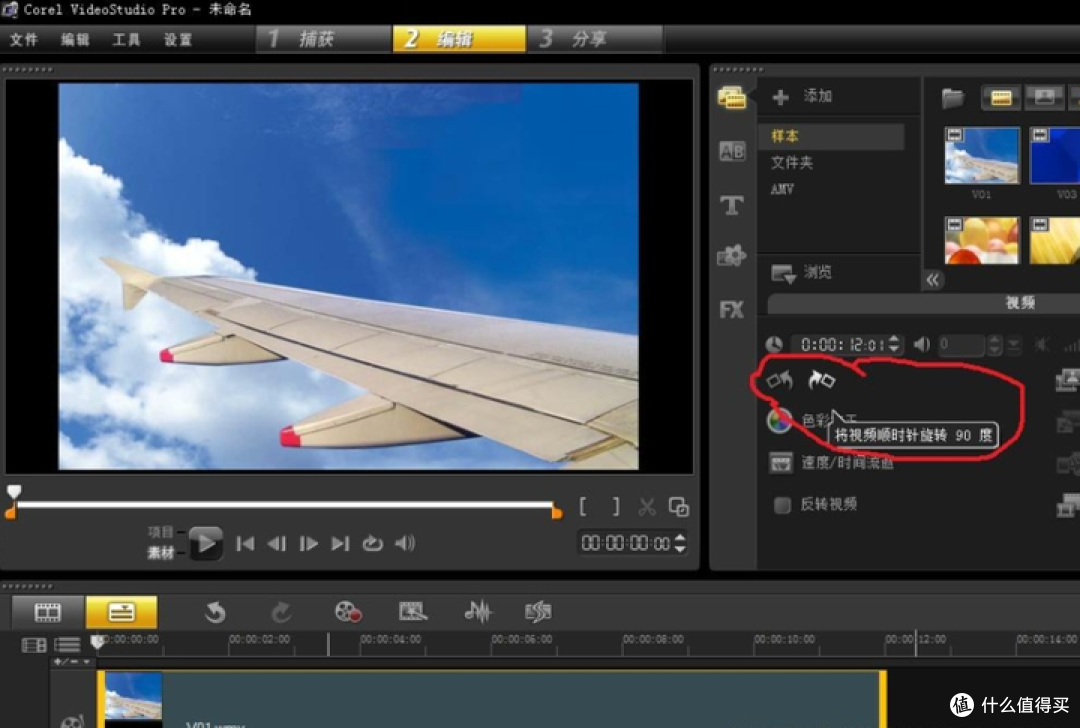Toggle show photos filter in library
This screenshot has width=1080, height=728.
pos(1044,98)
